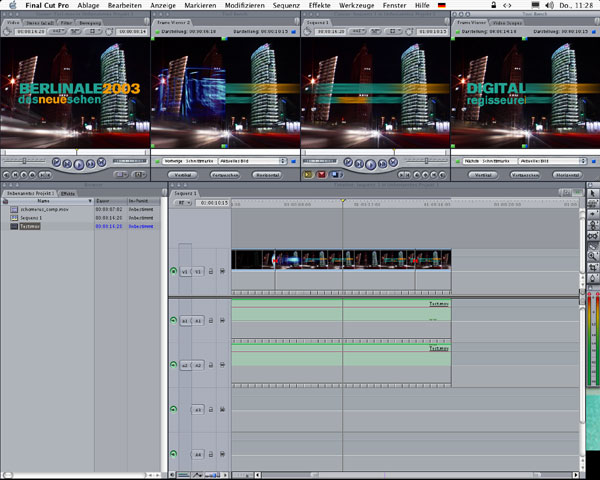Click Vertikal button in the left Frame Viewer

tap(183, 175)
